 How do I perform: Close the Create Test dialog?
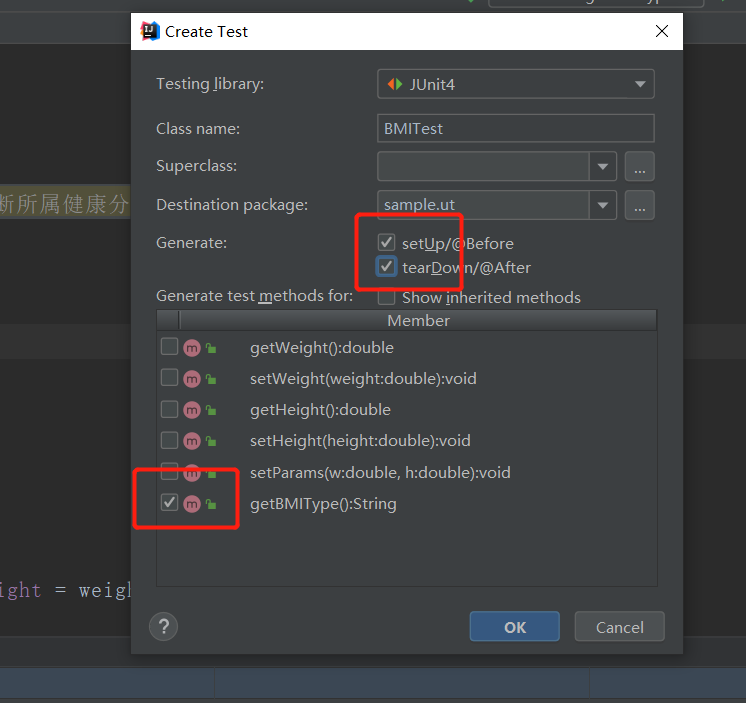(661, 31)
